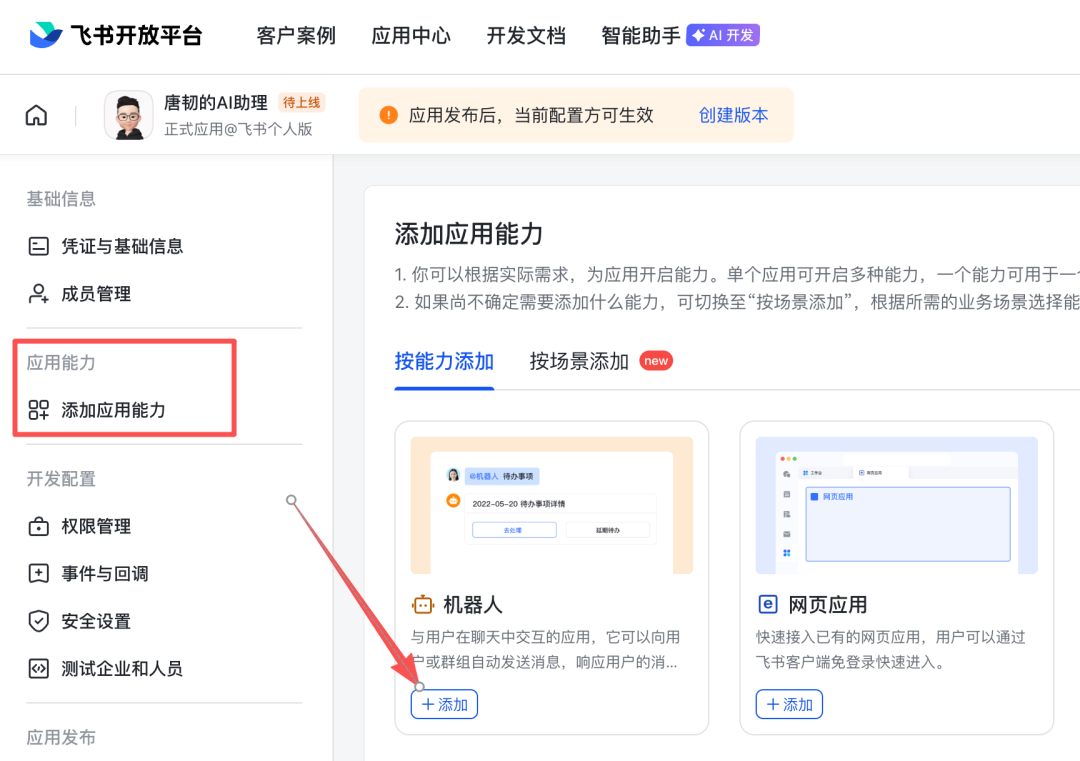Screen dimensions: 1080x761
Task: Click the orange warning icon in the banner
Action: pos(388,114)
